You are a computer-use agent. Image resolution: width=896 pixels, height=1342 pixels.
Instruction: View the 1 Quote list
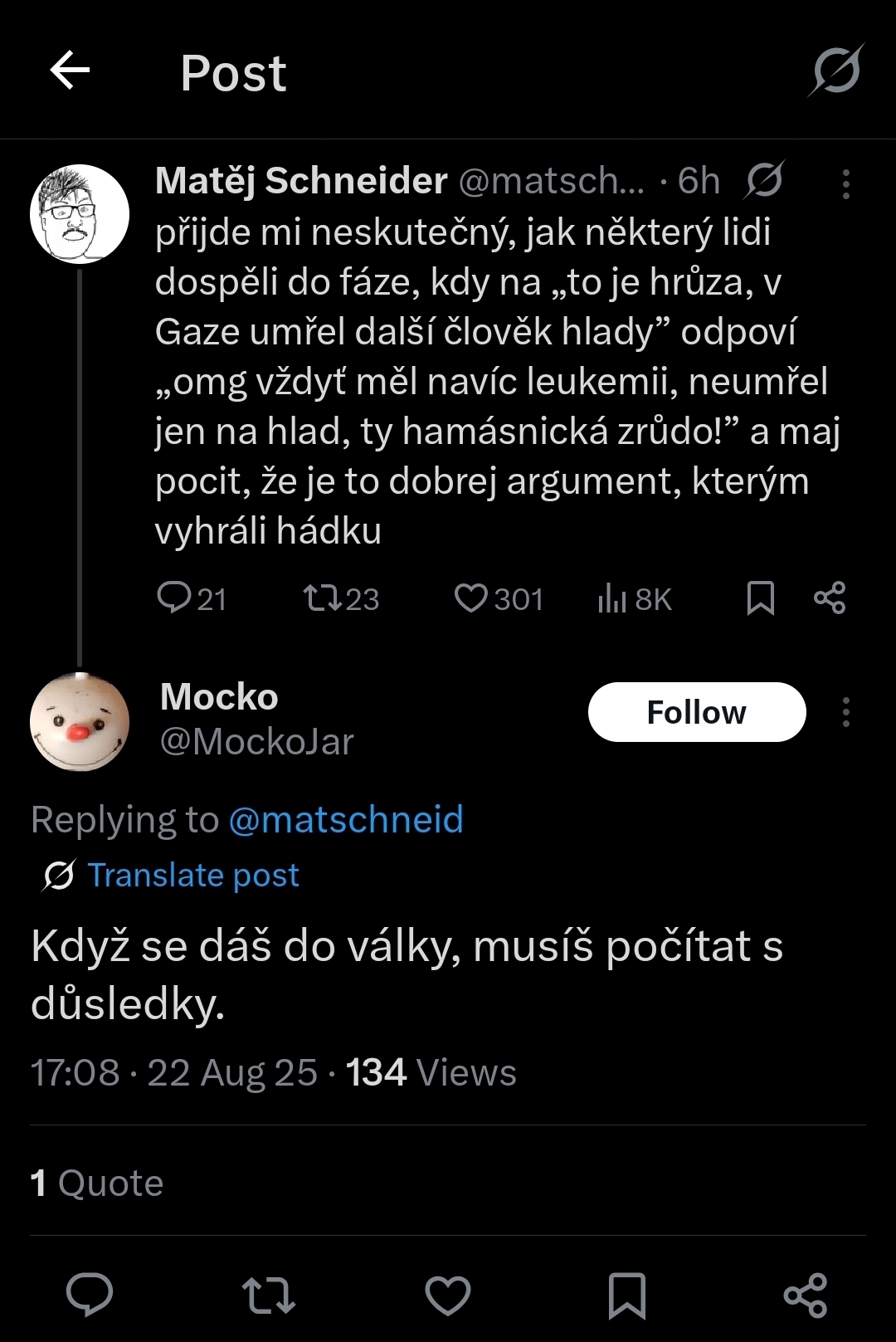pyautogui.click(x=97, y=1183)
